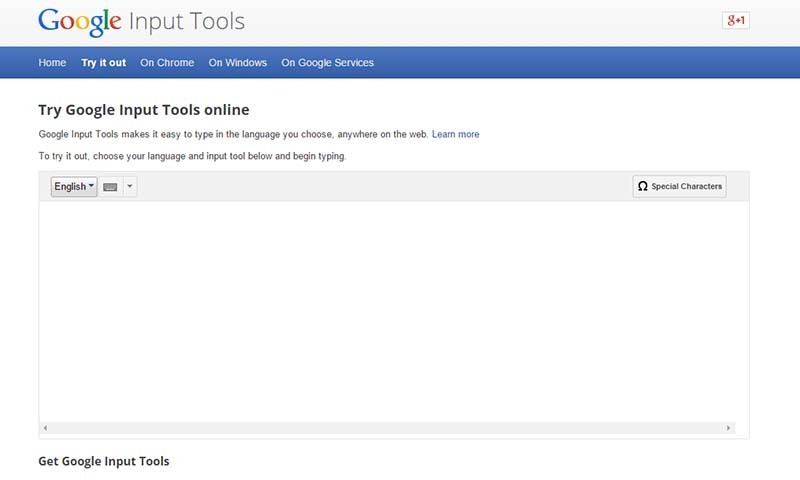This screenshot has width=800, height=480.
Task: Click the Google Input Tools logo
Action: (x=141, y=22)
